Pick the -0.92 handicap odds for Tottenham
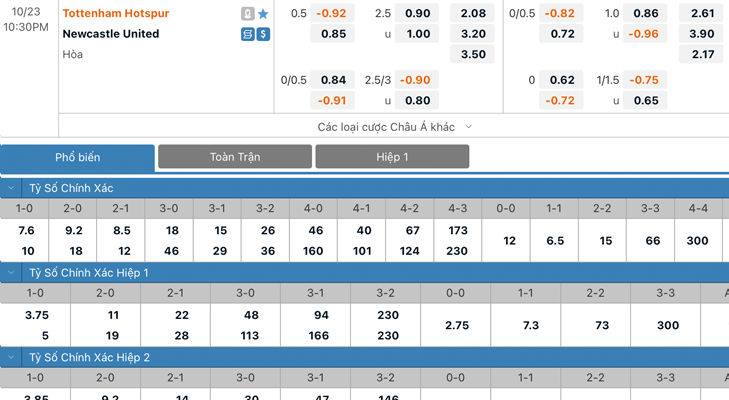Image resolution: width=729 pixels, height=400 pixels. click(x=332, y=13)
